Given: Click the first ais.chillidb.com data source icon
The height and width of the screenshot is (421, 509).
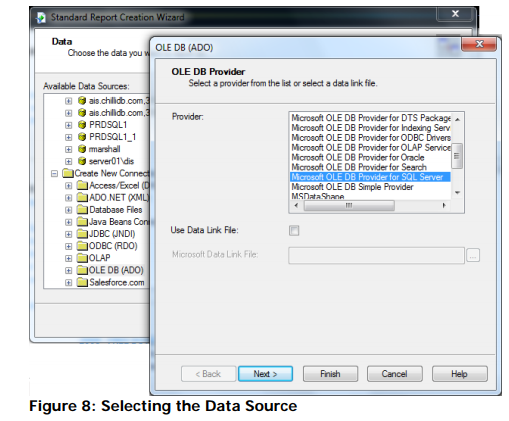Looking at the screenshot, I should click(82, 101).
